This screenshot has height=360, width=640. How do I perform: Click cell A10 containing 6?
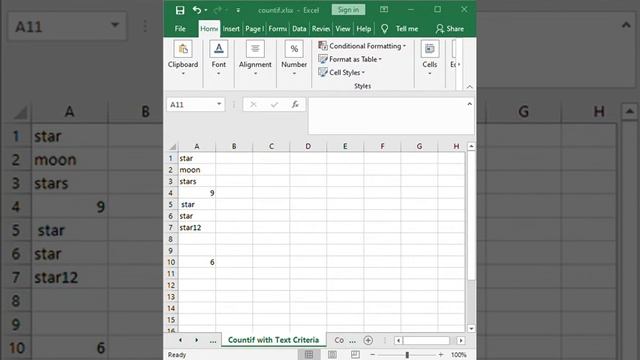coord(197,262)
